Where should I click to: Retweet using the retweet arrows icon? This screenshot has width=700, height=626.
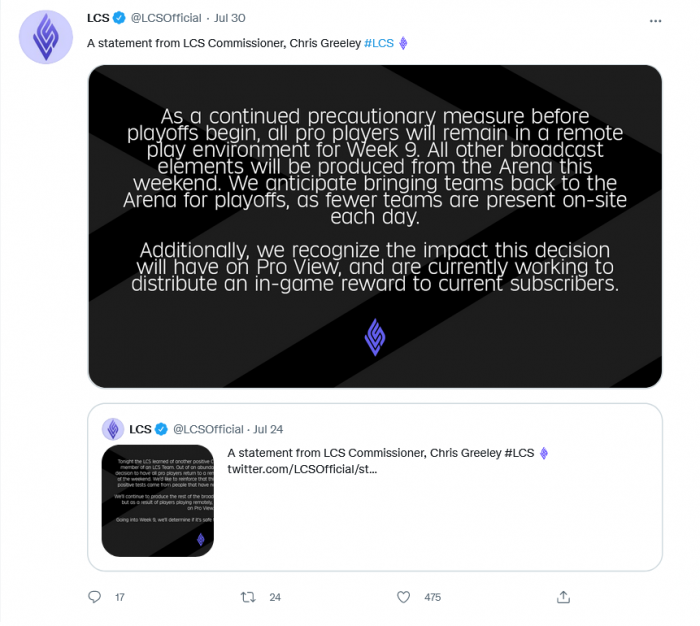[x=249, y=597]
